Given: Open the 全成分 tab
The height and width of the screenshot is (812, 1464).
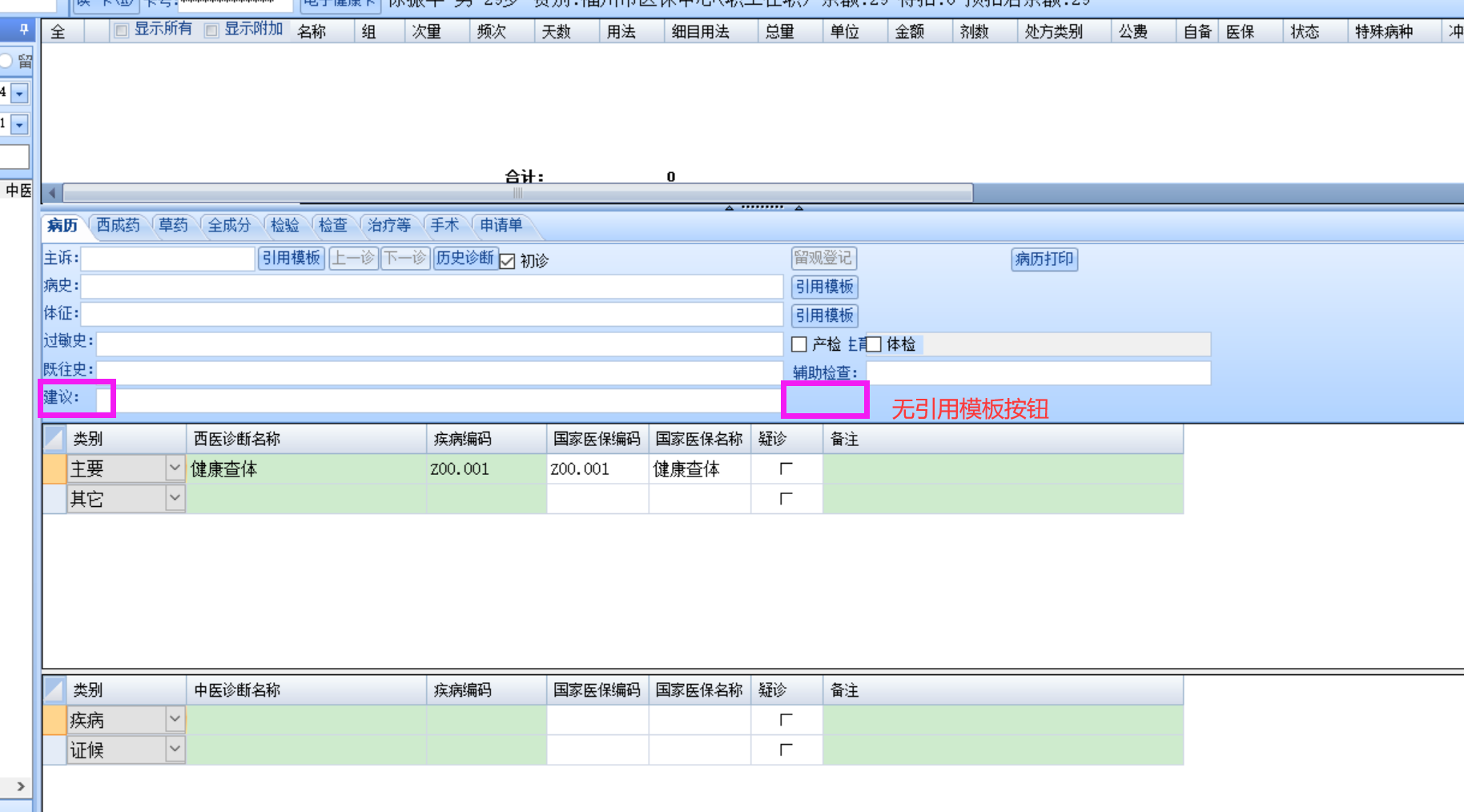Looking at the screenshot, I should (x=229, y=226).
